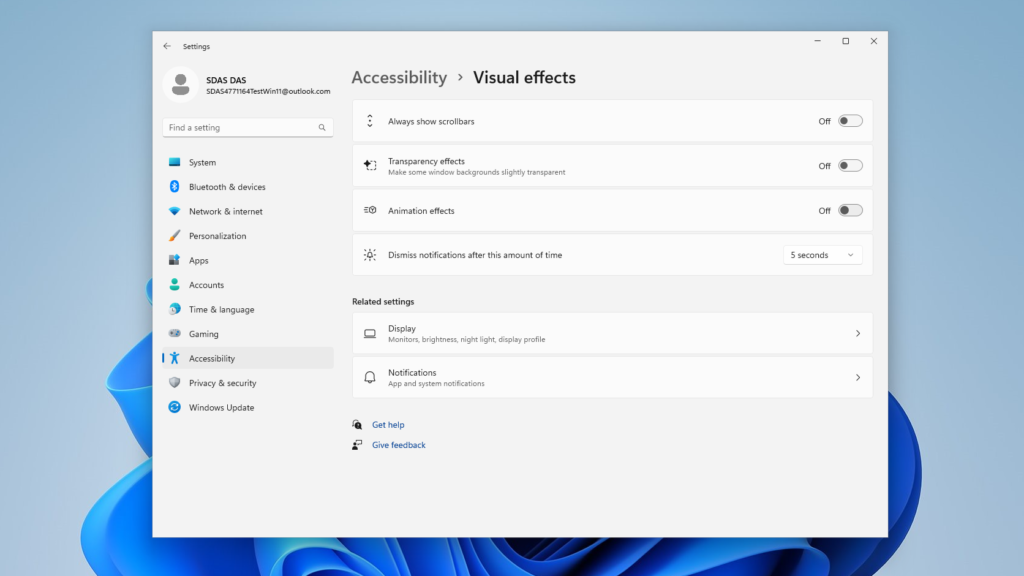Image resolution: width=1024 pixels, height=576 pixels.
Task: Click the back arrow in Settings
Action: [167, 46]
